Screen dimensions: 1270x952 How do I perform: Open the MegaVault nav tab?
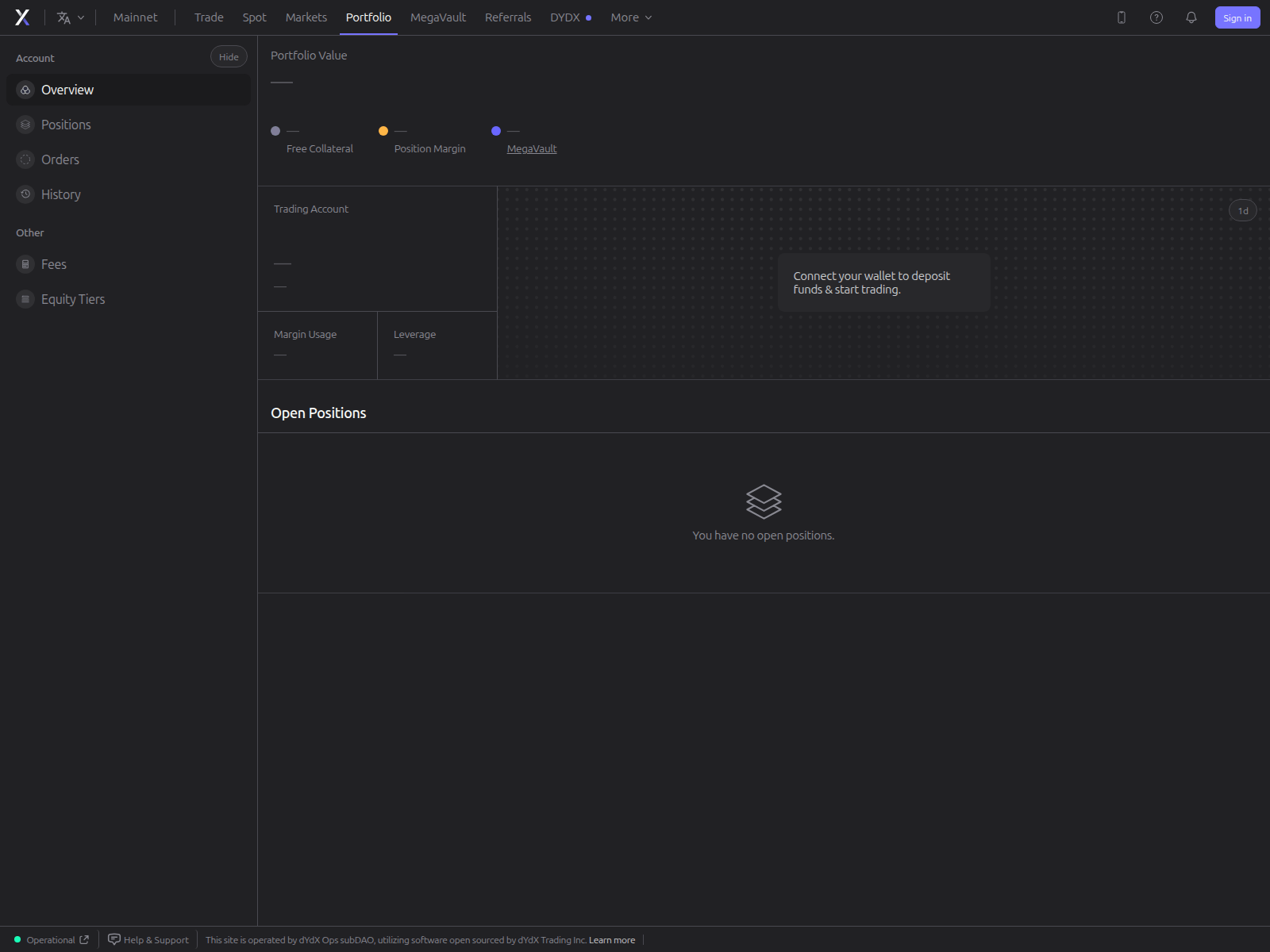(x=438, y=17)
